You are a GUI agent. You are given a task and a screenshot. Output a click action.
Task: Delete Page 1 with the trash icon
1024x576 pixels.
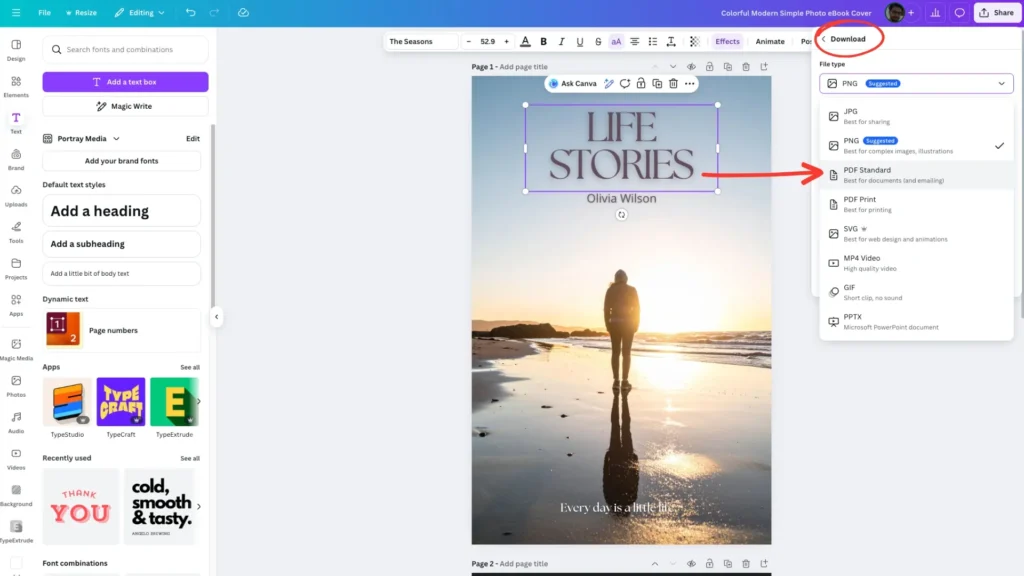point(746,66)
